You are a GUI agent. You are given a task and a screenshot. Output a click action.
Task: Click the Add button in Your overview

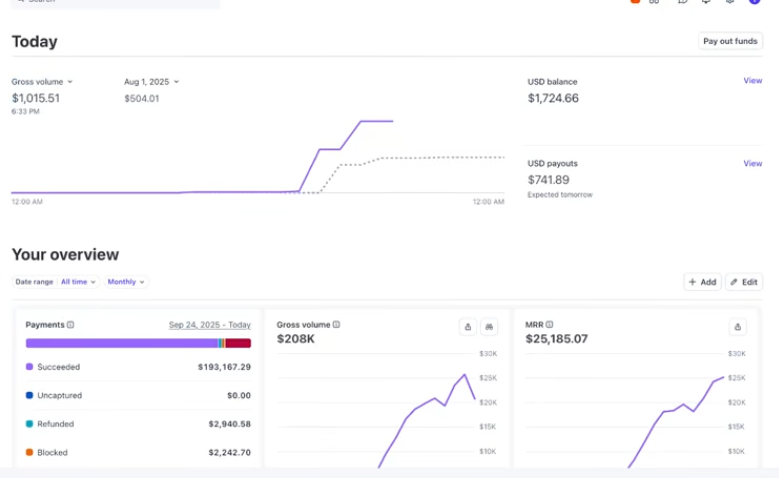pyautogui.click(x=702, y=282)
